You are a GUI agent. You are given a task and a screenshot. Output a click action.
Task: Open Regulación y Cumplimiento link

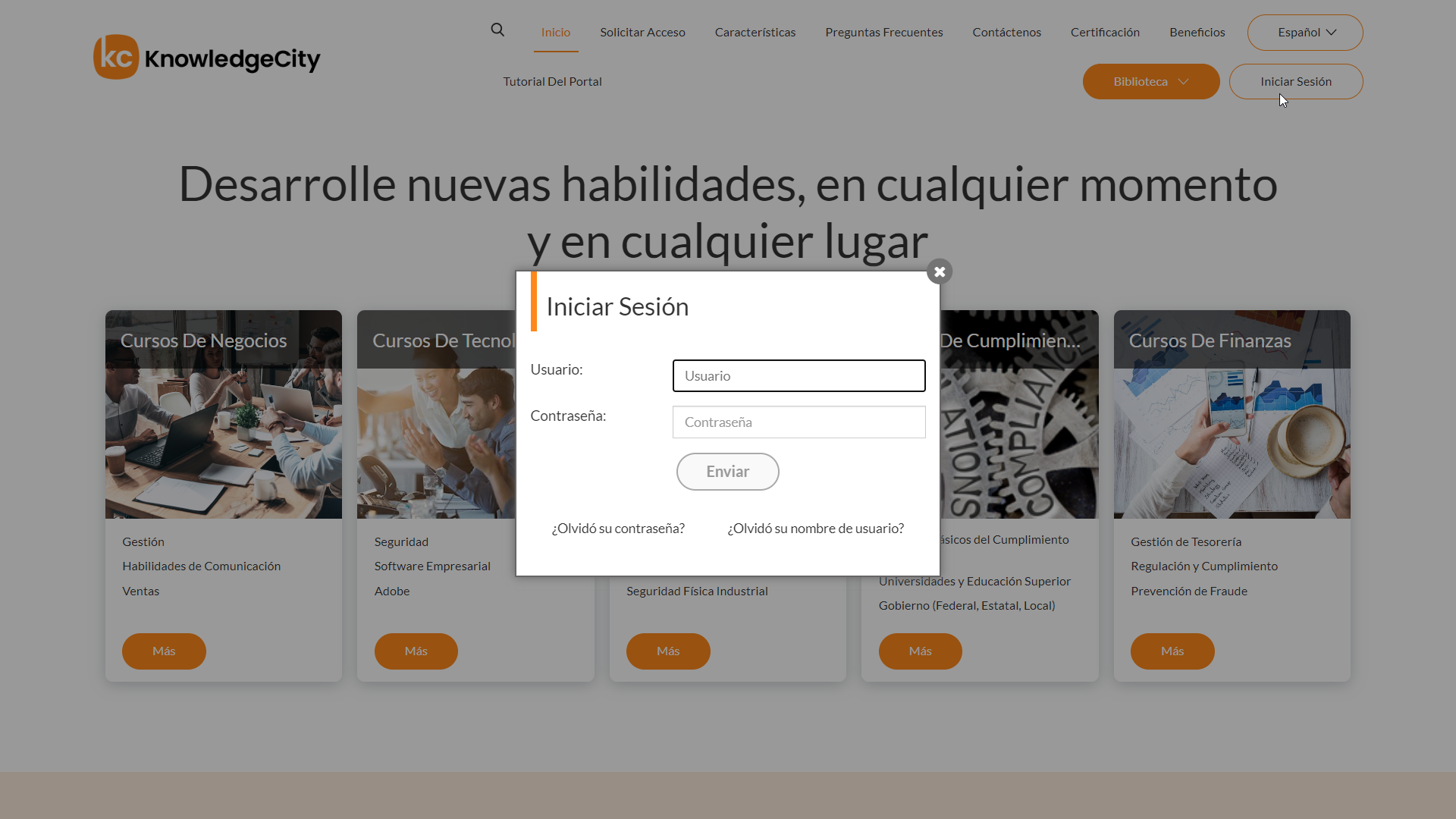(x=1204, y=566)
